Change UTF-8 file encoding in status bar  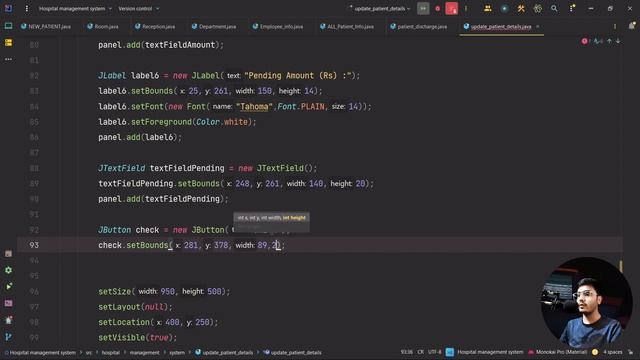pos(435,352)
